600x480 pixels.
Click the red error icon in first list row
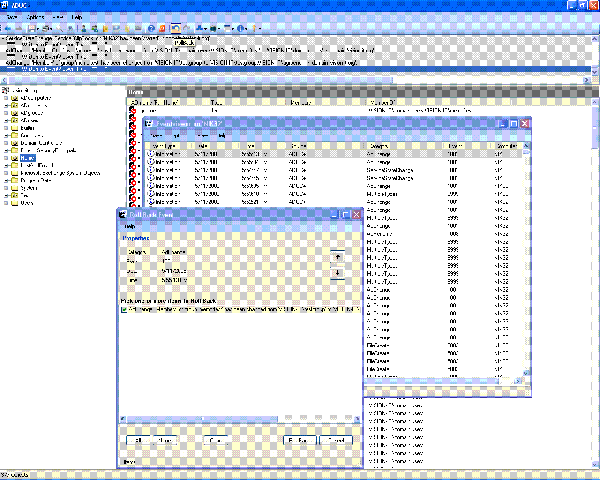coord(133,113)
